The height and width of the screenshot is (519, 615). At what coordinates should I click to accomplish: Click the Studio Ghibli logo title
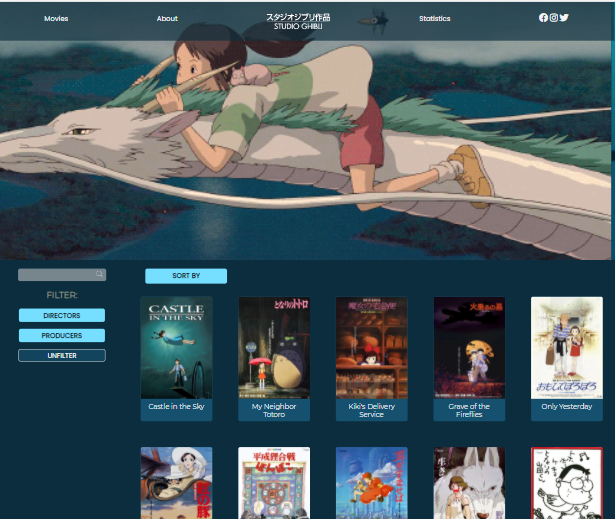pyautogui.click(x=298, y=21)
